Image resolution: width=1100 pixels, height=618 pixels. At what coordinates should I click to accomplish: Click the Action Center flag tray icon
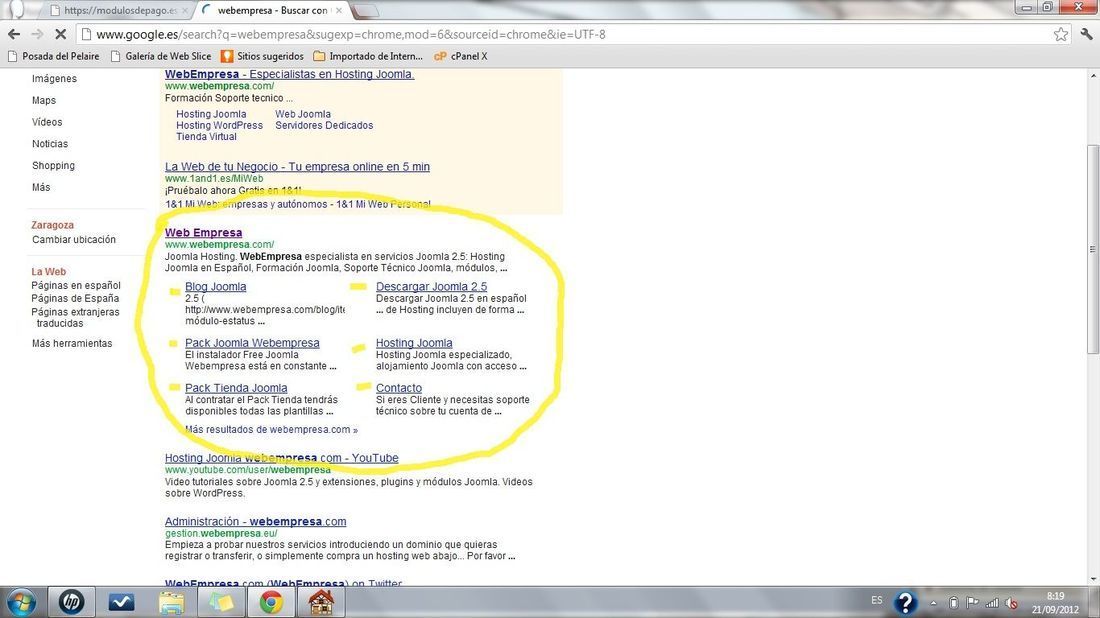(972, 603)
